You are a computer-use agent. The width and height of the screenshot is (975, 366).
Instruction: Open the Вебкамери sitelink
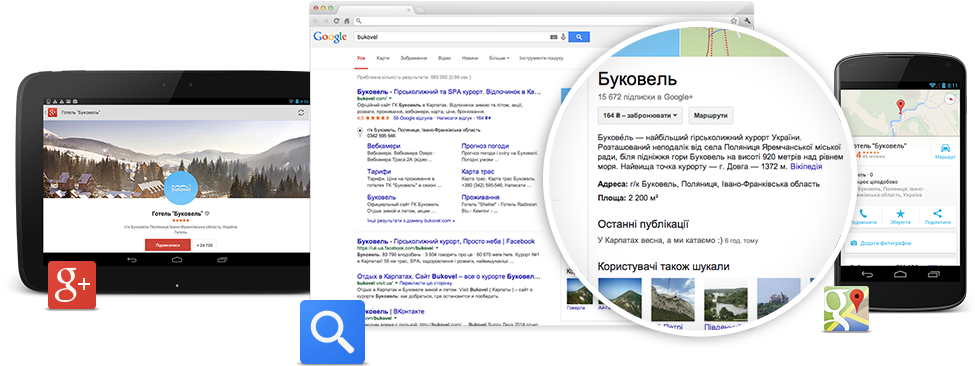pos(384,146)
